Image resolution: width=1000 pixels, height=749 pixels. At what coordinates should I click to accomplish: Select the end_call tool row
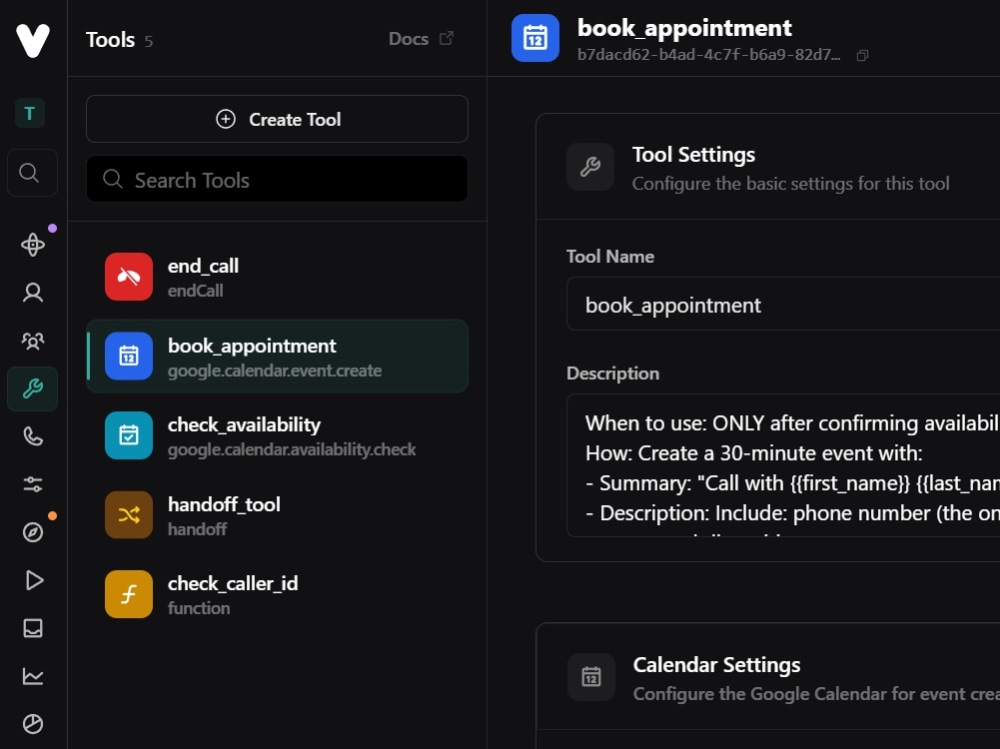click(x=277, y=277)
